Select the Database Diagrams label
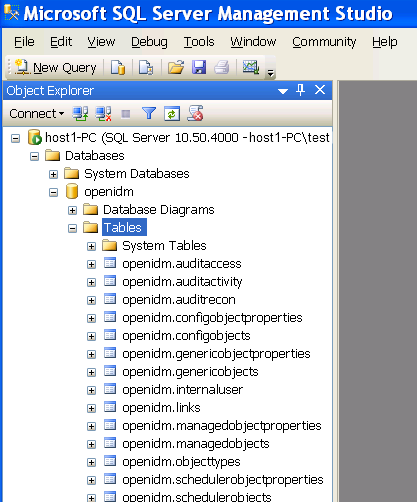 click(x=159, y=210)
